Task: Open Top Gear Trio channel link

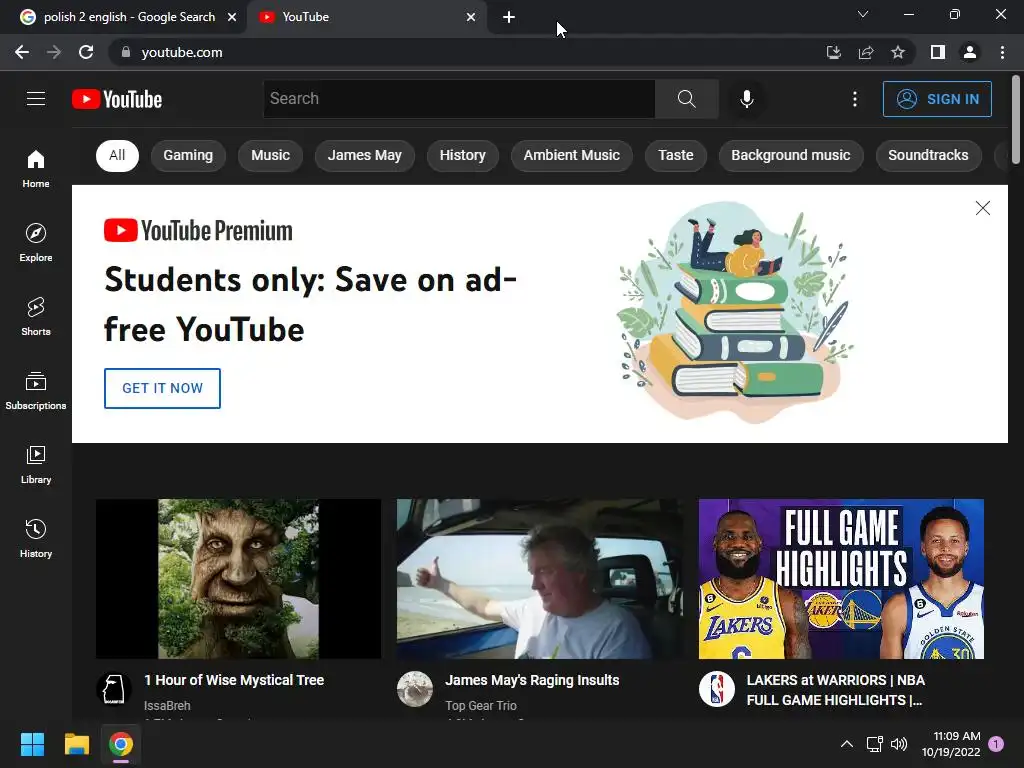Action: tap(481, 706)
